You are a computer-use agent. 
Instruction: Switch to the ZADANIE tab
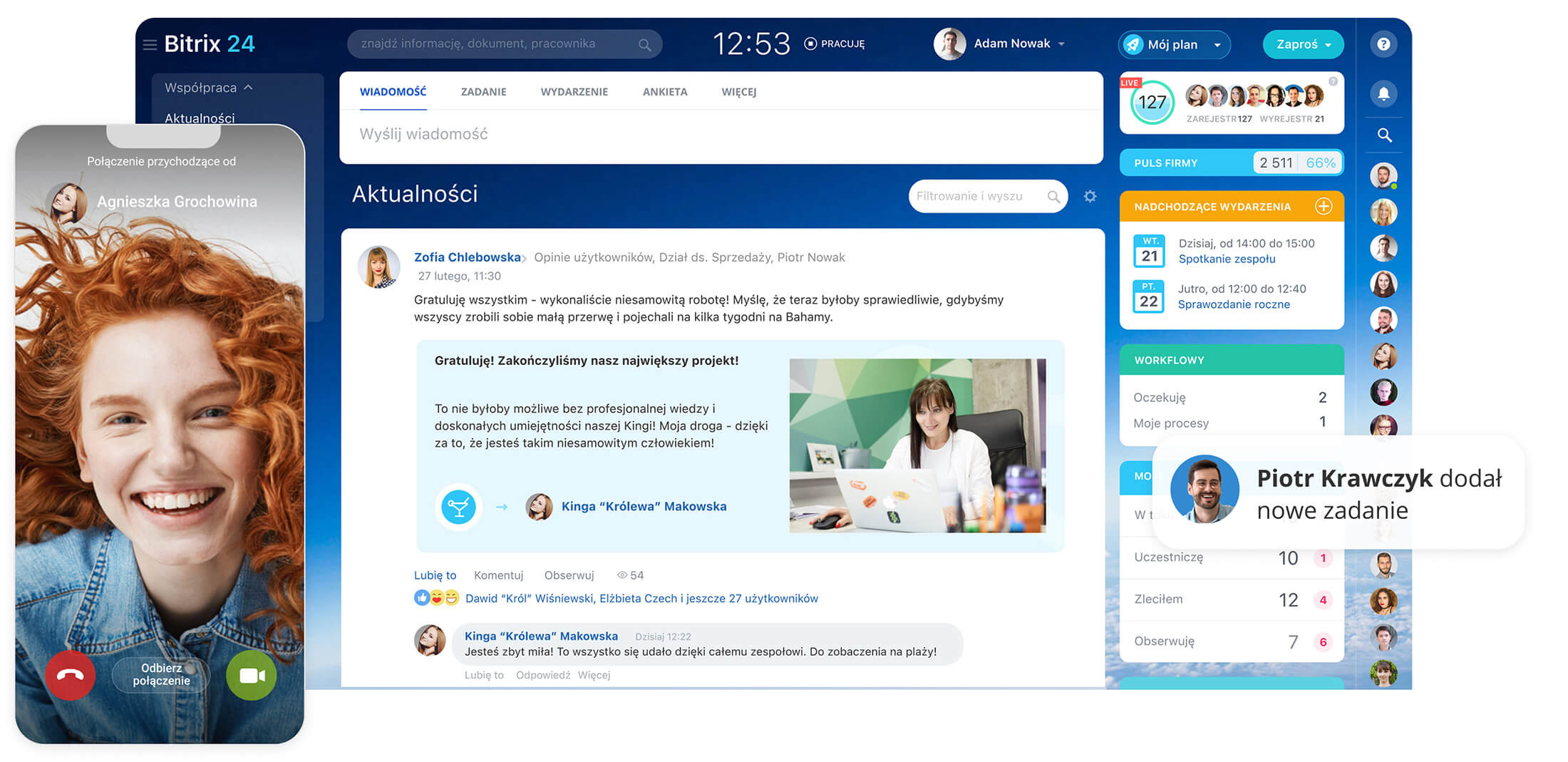tap(483, 91)
